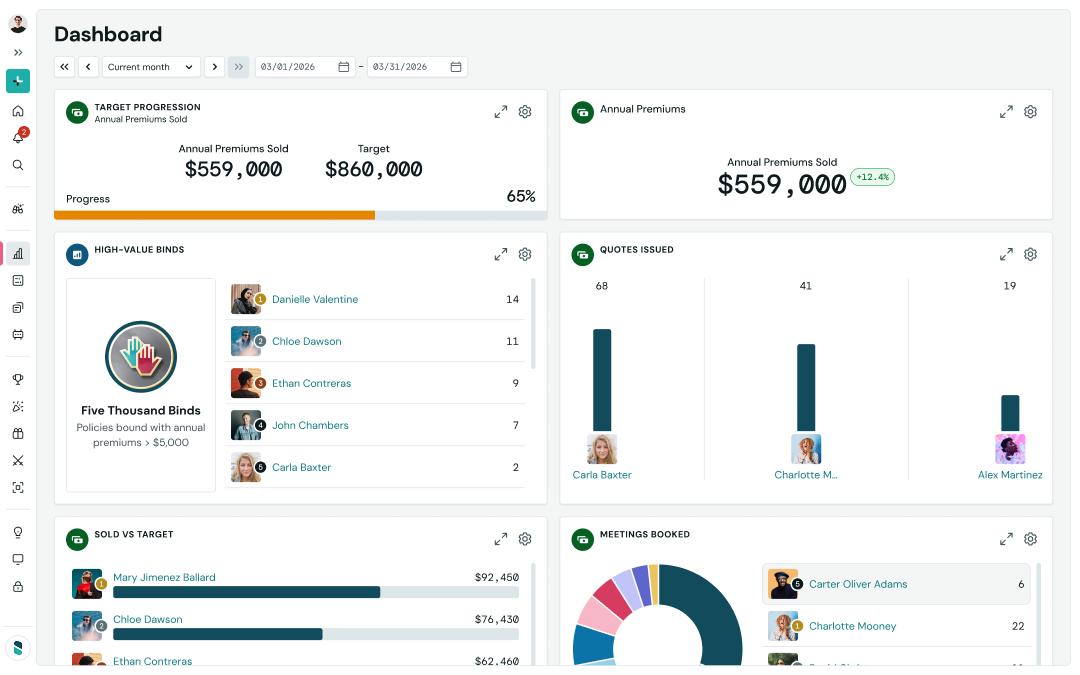Open the Home icon in sidebar

18,111
